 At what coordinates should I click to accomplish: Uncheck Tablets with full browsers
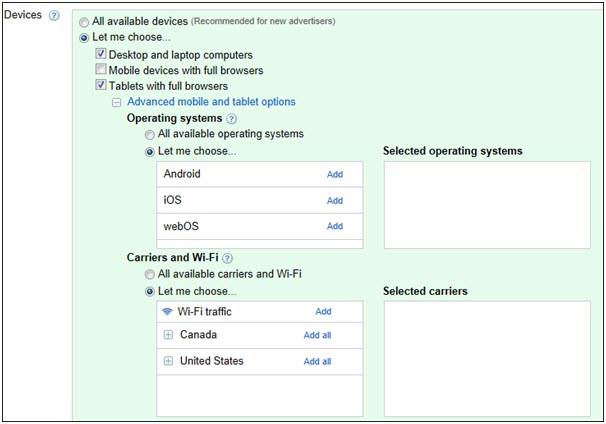[101, 84]
